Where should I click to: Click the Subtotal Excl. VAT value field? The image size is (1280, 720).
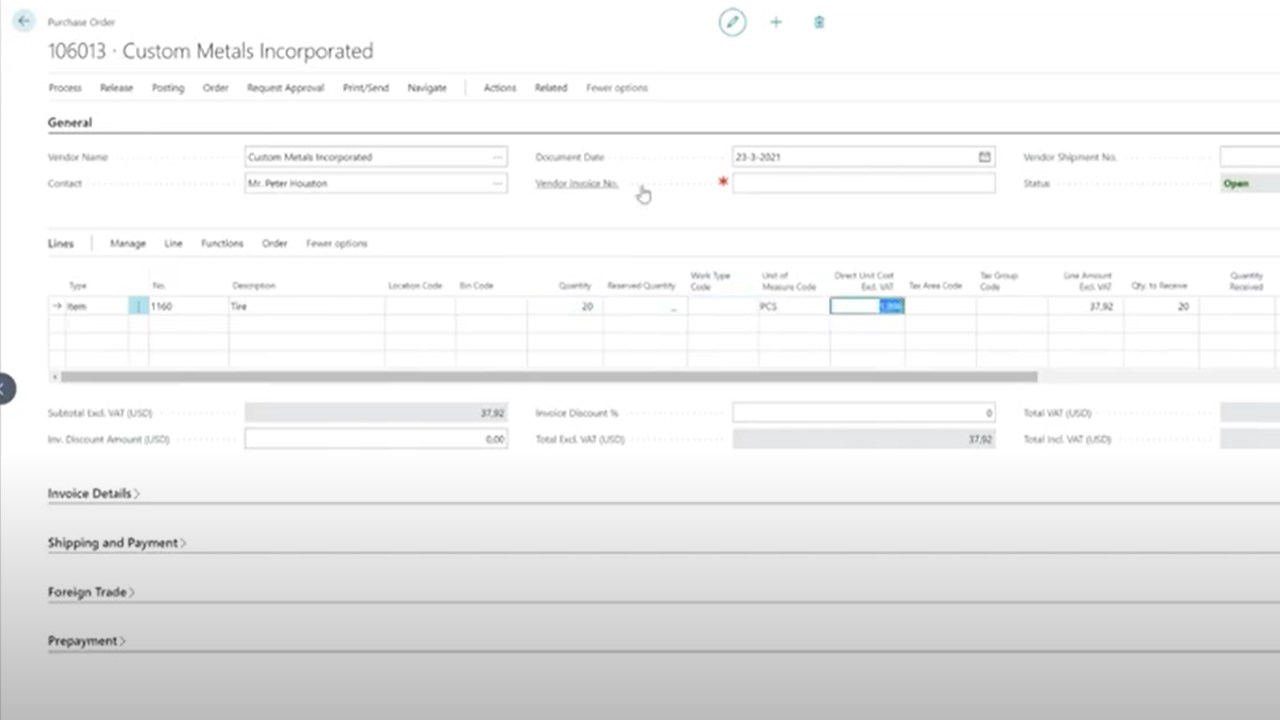(x=376, y=412)
